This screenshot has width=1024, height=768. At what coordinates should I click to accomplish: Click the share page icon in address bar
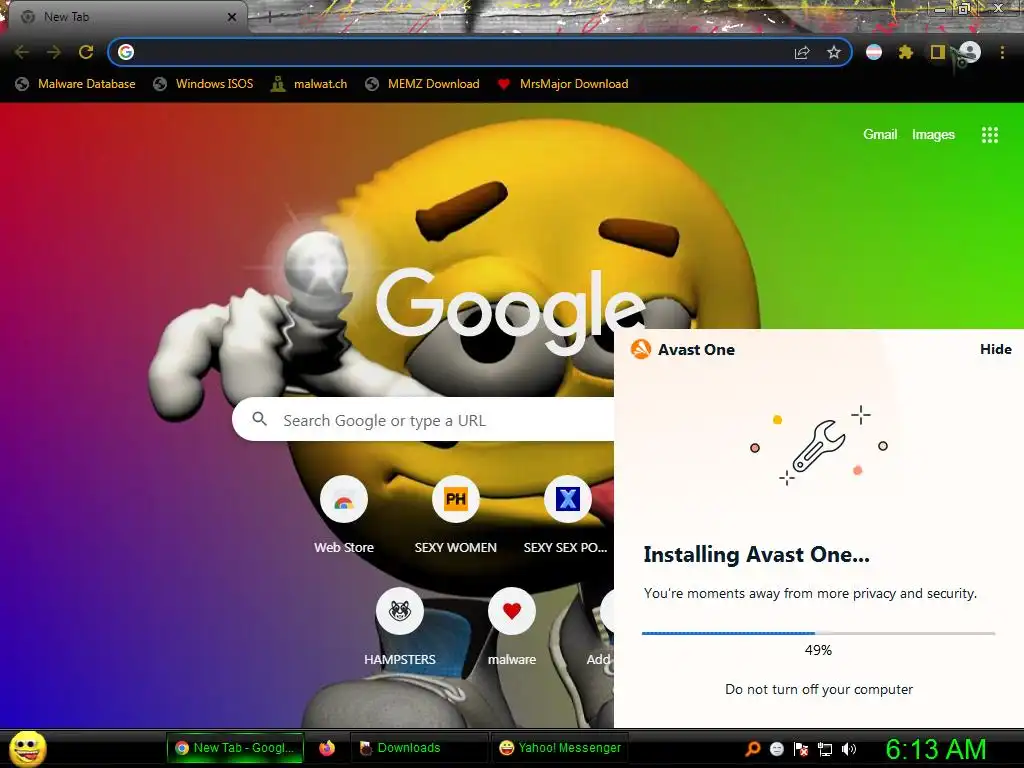802,52
